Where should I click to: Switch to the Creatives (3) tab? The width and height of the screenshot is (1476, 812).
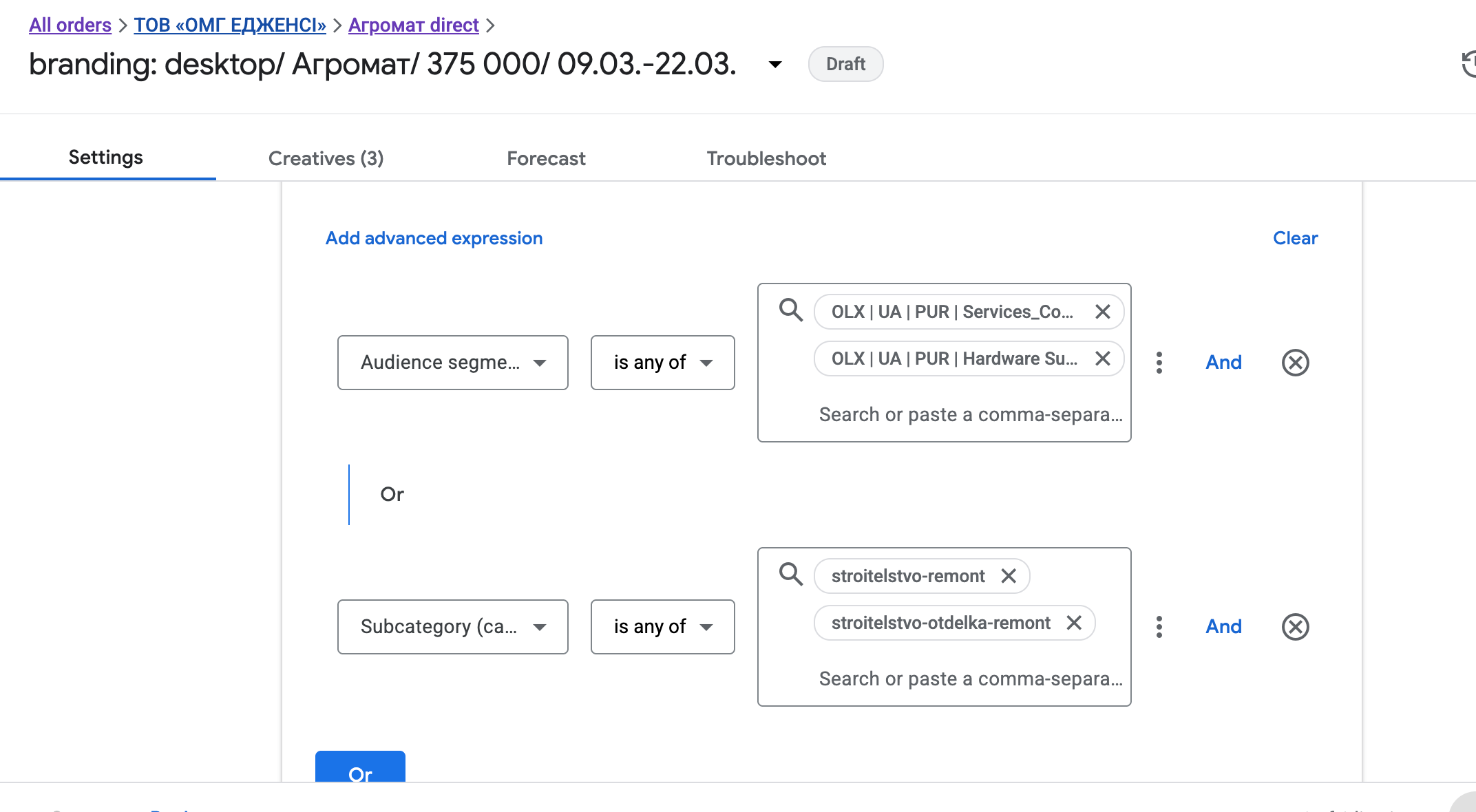click(x=326, y=158)
